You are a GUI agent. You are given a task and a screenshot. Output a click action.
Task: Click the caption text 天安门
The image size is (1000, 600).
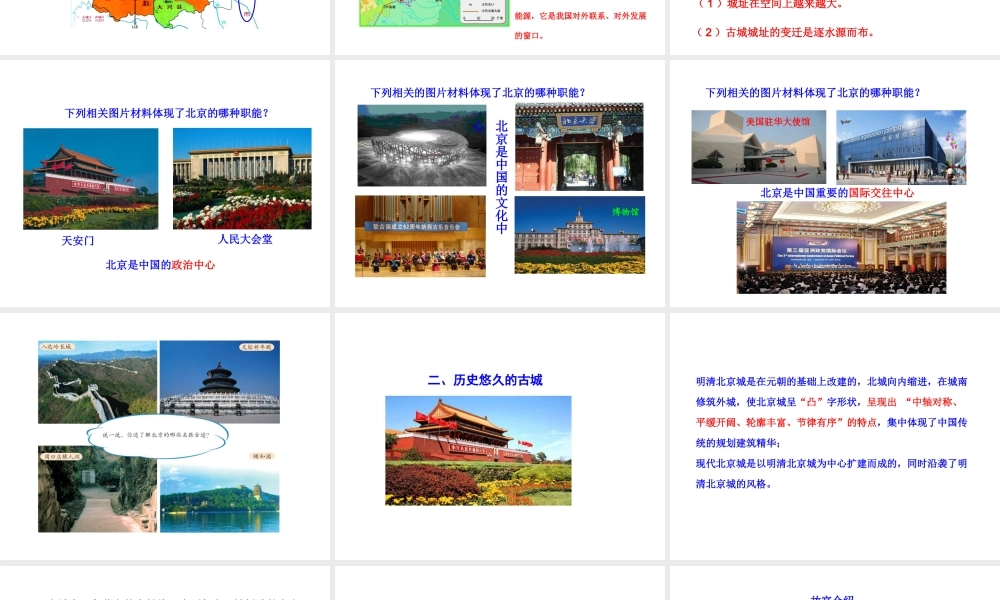pyautogui.click(x=78, y=240)
